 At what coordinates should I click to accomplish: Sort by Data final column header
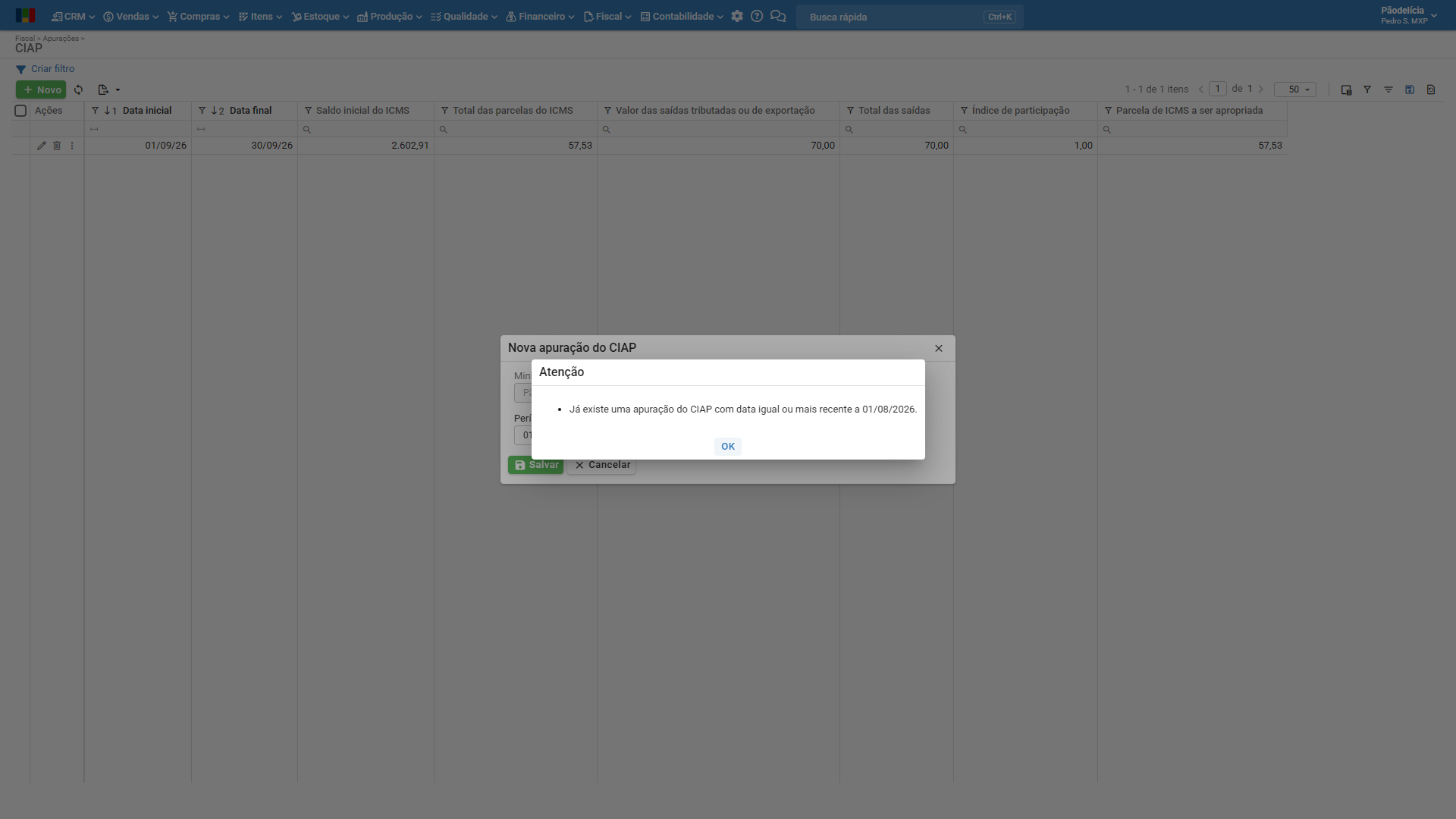point(250,111)
